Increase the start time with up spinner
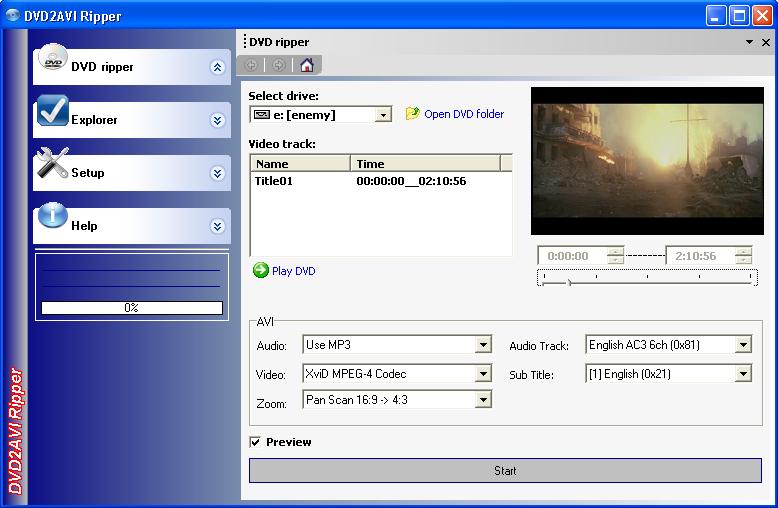This screenshot has width=778, height=508. [616, 252]
